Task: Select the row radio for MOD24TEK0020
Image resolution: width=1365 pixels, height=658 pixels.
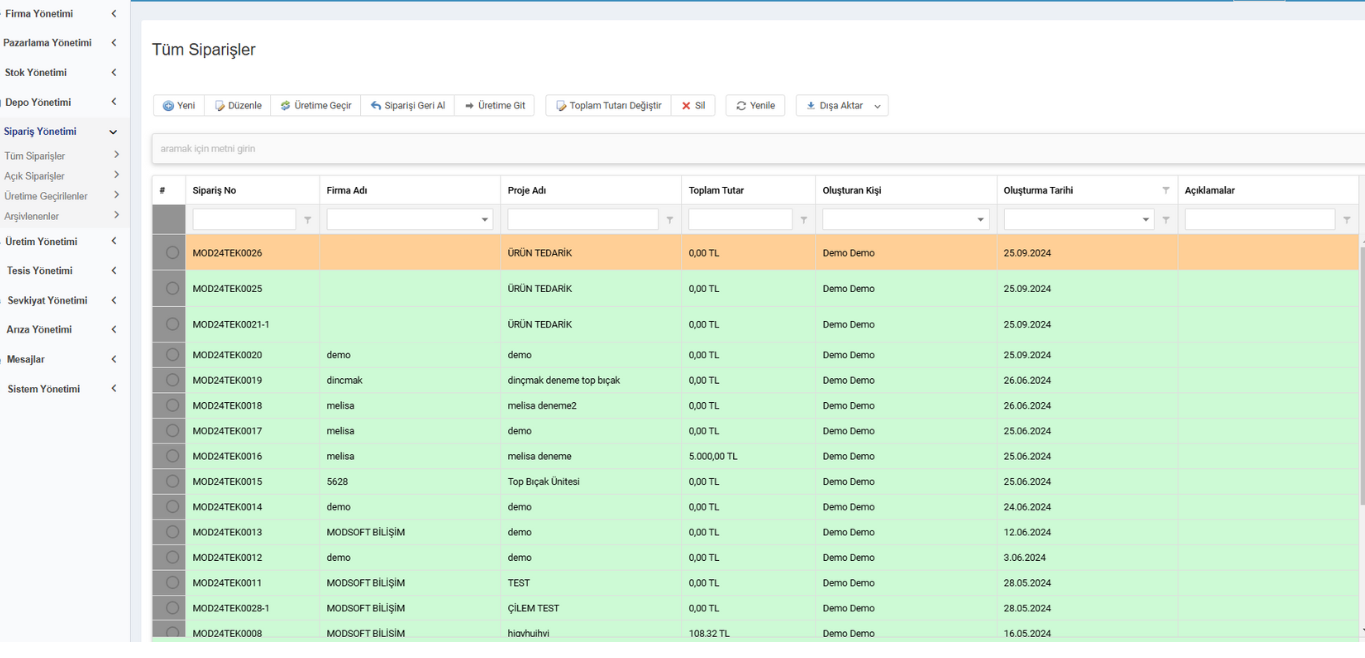Action: pyautogui.click(x=172, y=355)
